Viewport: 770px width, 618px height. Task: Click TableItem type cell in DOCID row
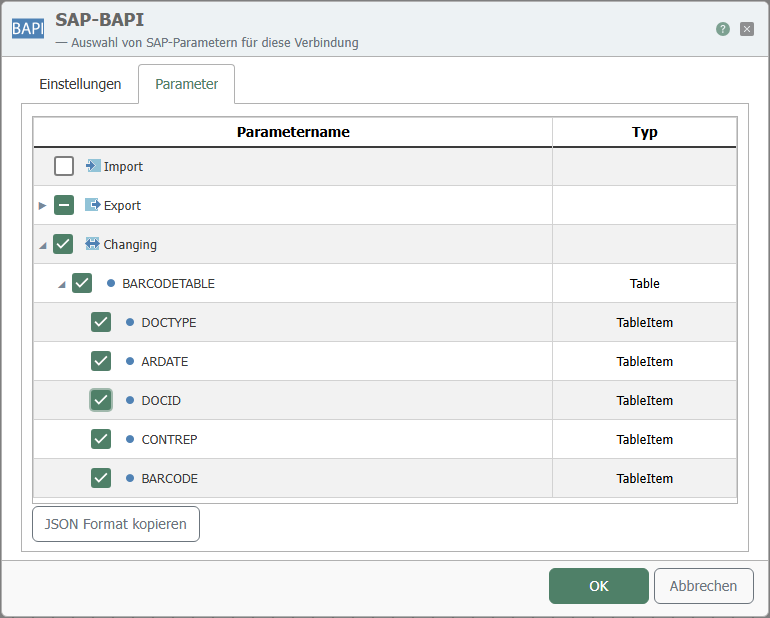coord(644,400)
